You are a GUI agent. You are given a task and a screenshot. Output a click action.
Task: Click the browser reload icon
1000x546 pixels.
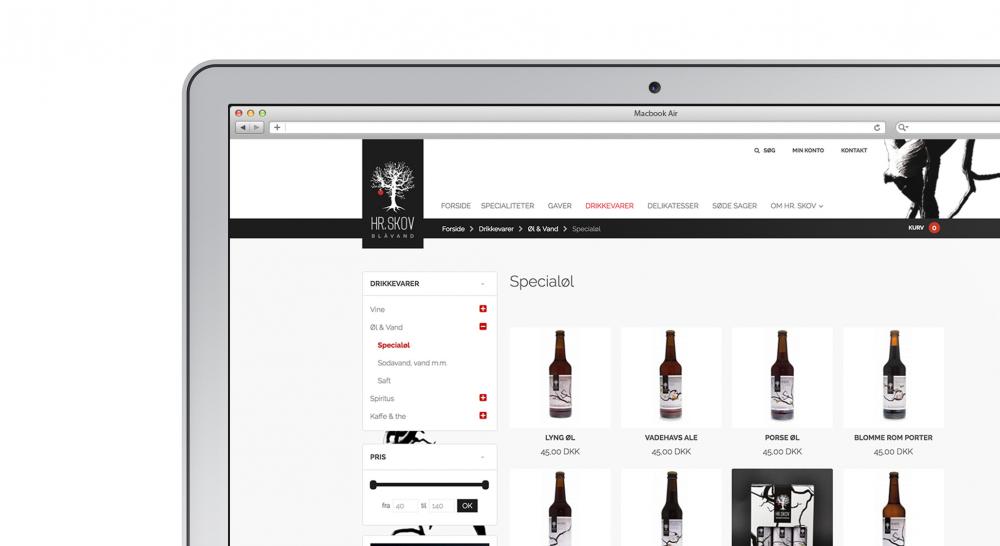[x=877, y=127]
